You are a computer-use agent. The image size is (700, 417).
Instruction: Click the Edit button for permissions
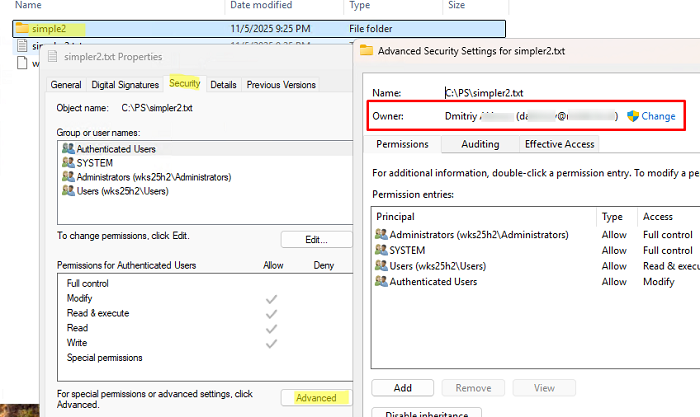point(316,240)
